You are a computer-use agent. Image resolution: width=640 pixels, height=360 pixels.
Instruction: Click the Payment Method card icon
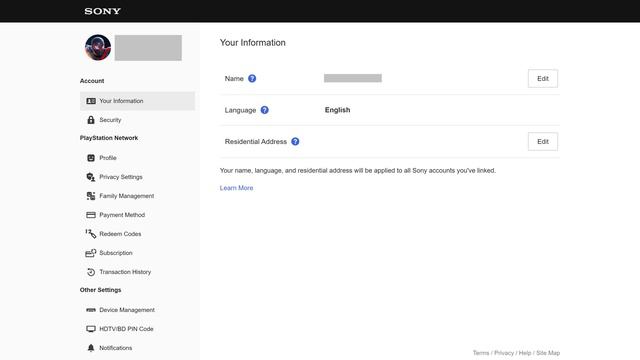coord(91,215)
